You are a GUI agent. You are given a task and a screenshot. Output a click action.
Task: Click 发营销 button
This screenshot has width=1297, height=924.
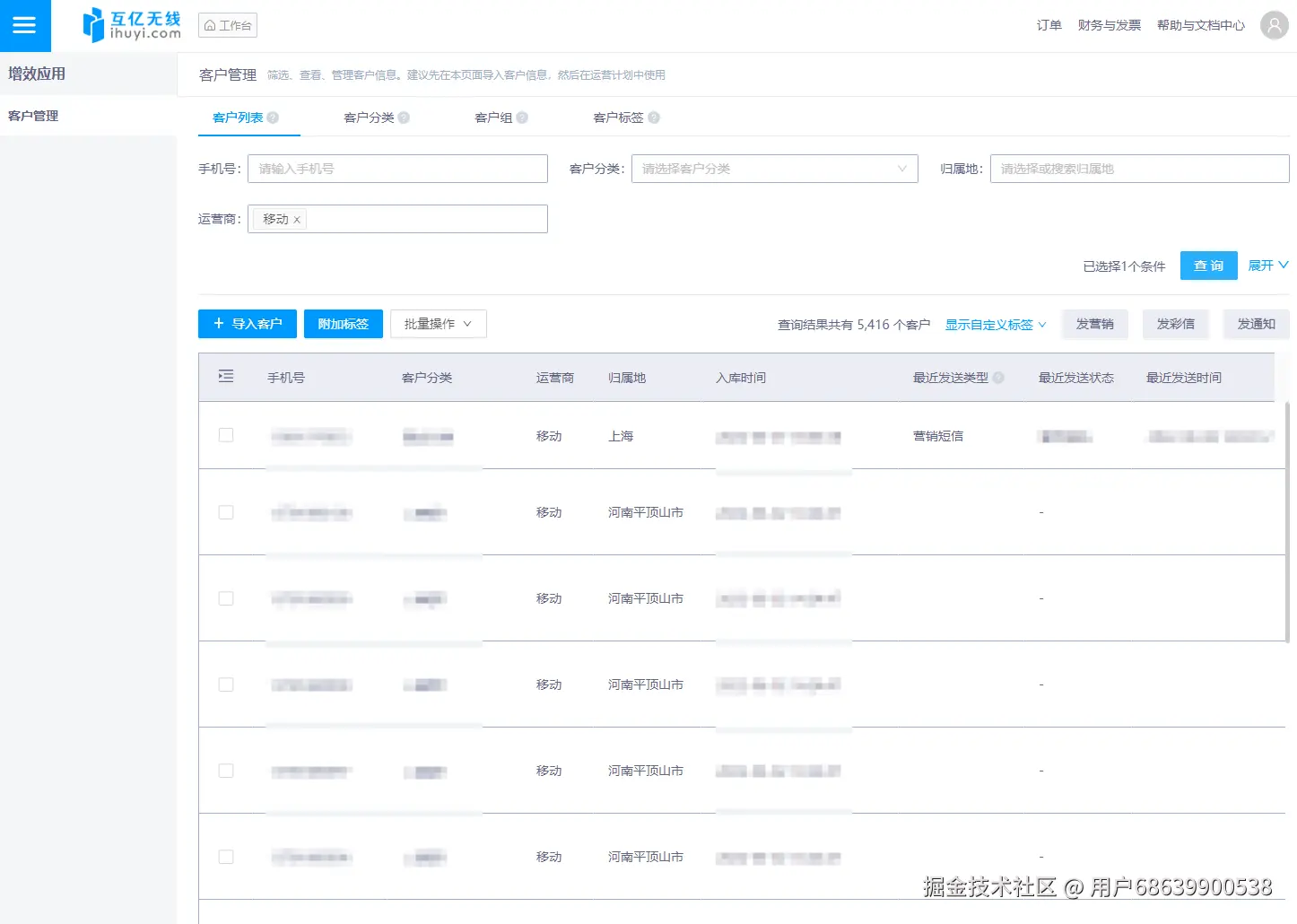1095,324
